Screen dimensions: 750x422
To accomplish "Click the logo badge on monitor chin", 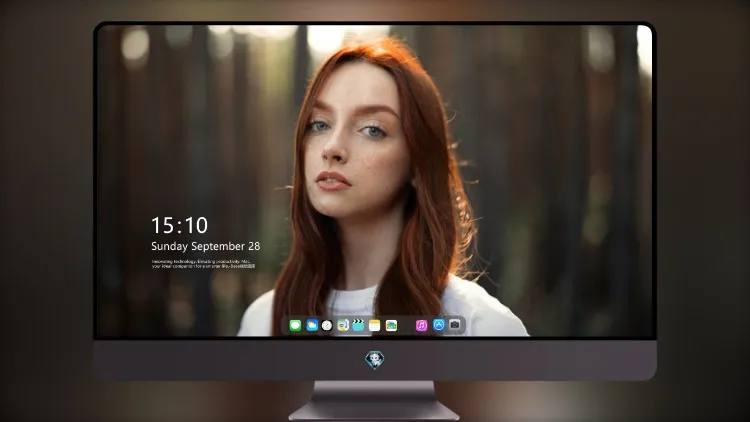I will pos(375,360).
